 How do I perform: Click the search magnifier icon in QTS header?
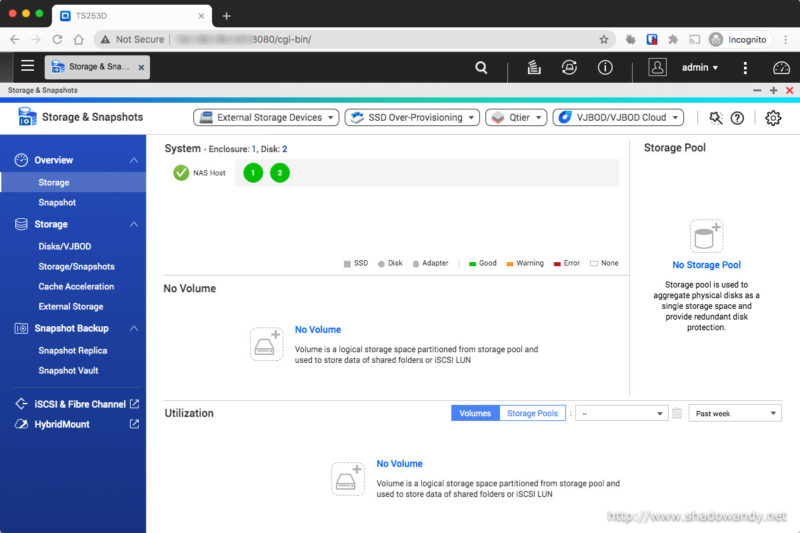click(x=481, y=67)
